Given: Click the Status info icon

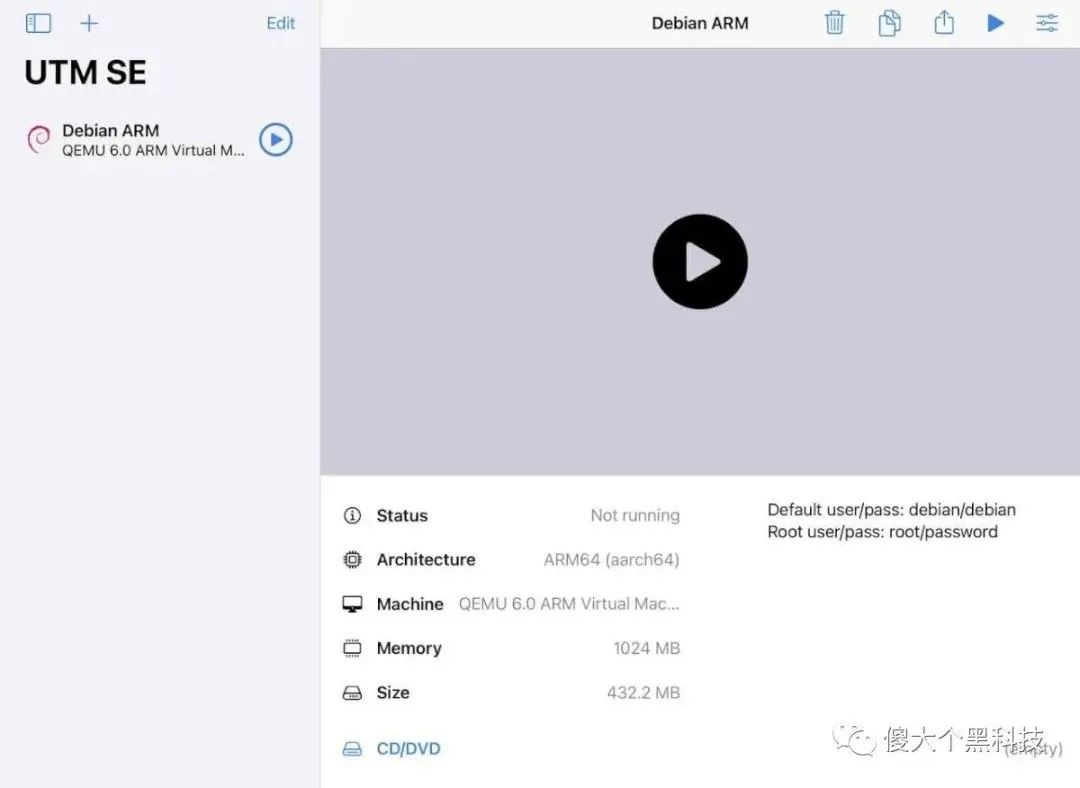Looking at the screenshot, I should [352, 515].
